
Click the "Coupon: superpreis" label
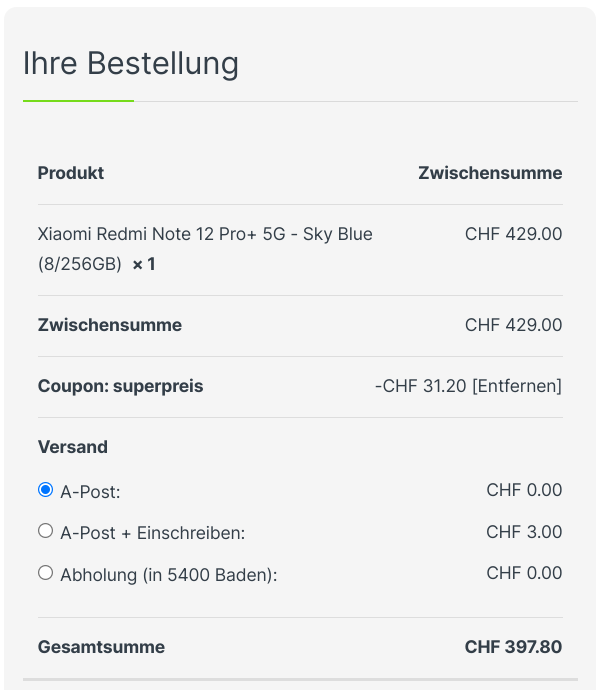[120, 386]
